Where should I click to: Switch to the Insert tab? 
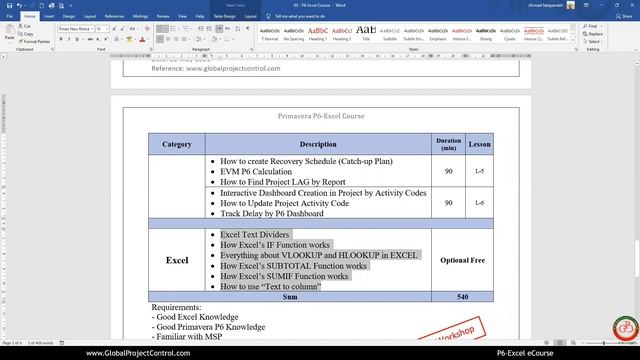49,16
